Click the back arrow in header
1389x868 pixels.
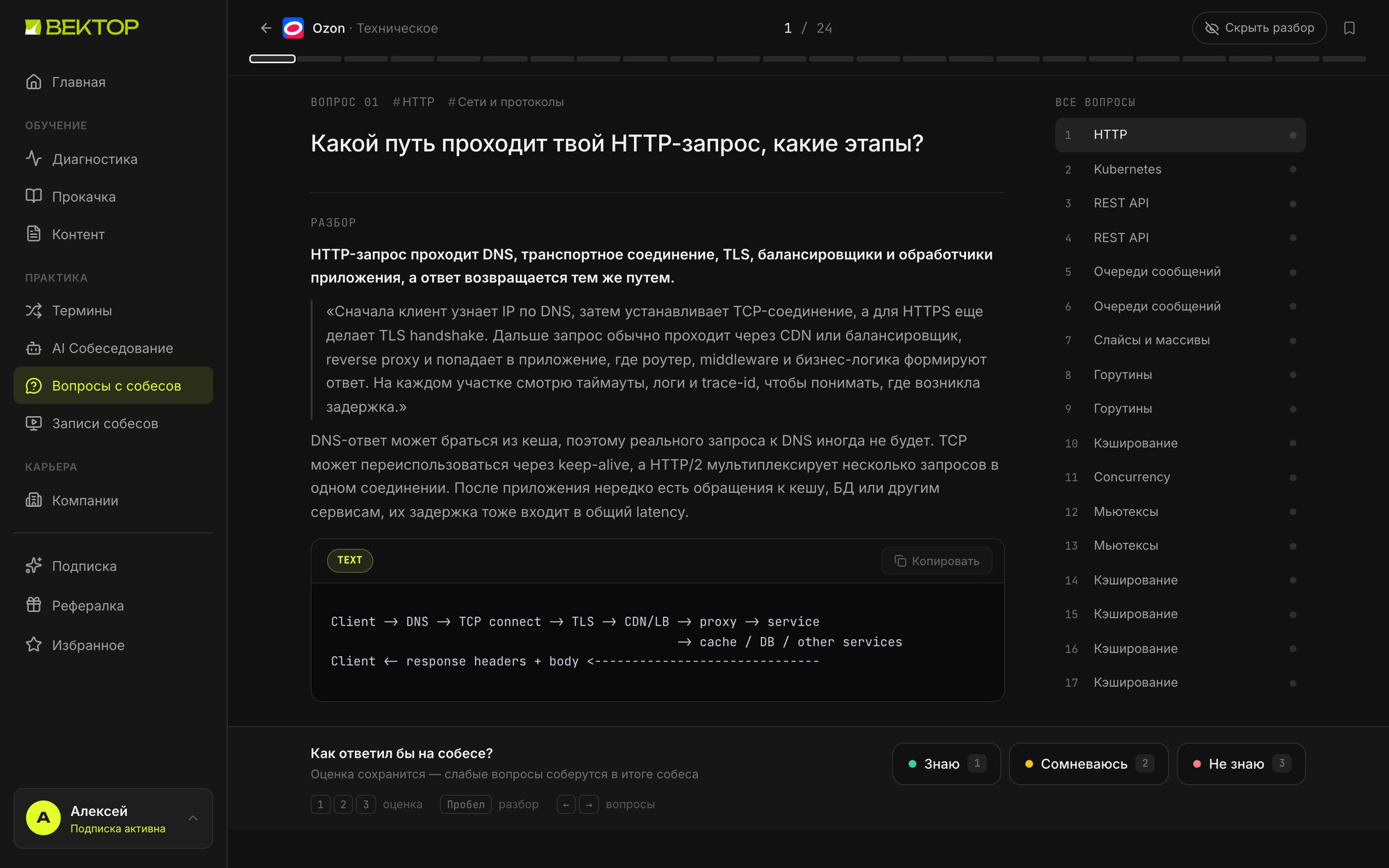[266, 28]
